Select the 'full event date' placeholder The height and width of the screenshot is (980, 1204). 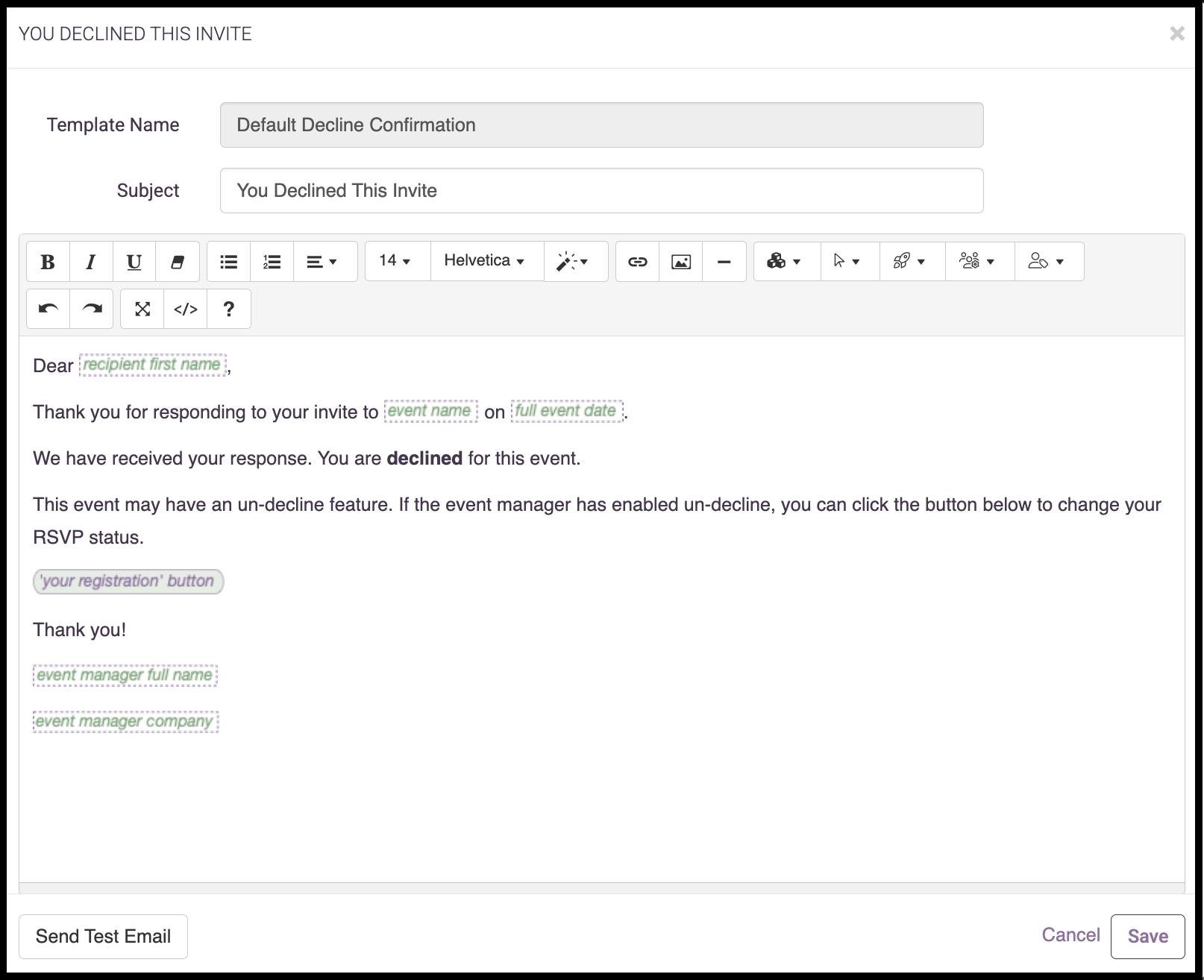click(566, 411)
